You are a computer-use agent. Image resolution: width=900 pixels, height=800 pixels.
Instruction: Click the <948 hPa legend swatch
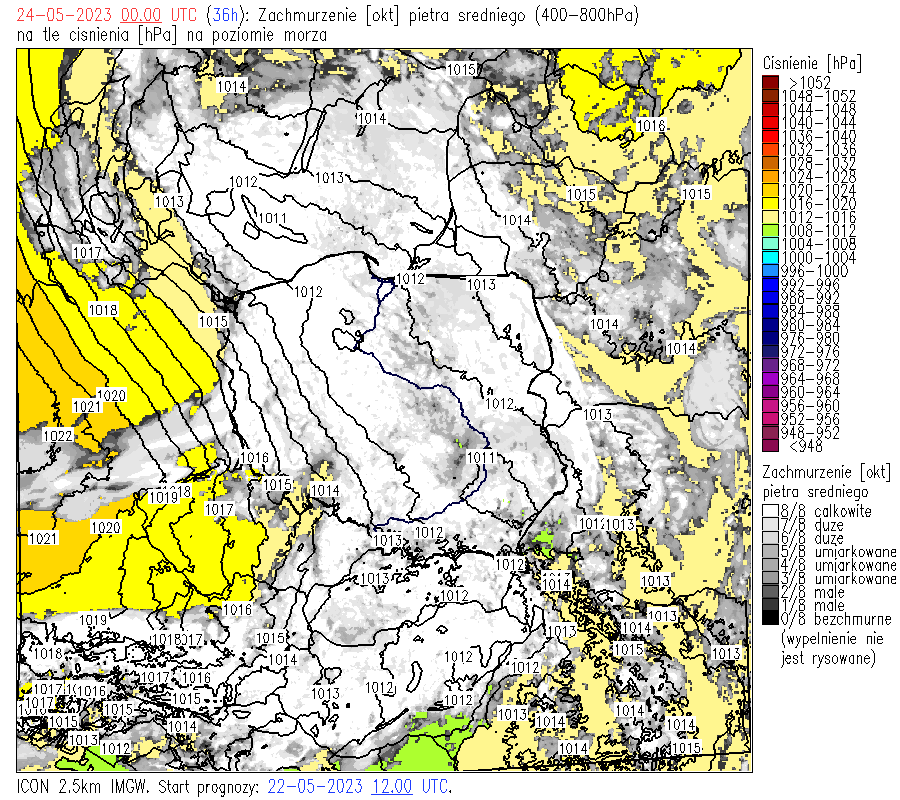coord(770,446)
